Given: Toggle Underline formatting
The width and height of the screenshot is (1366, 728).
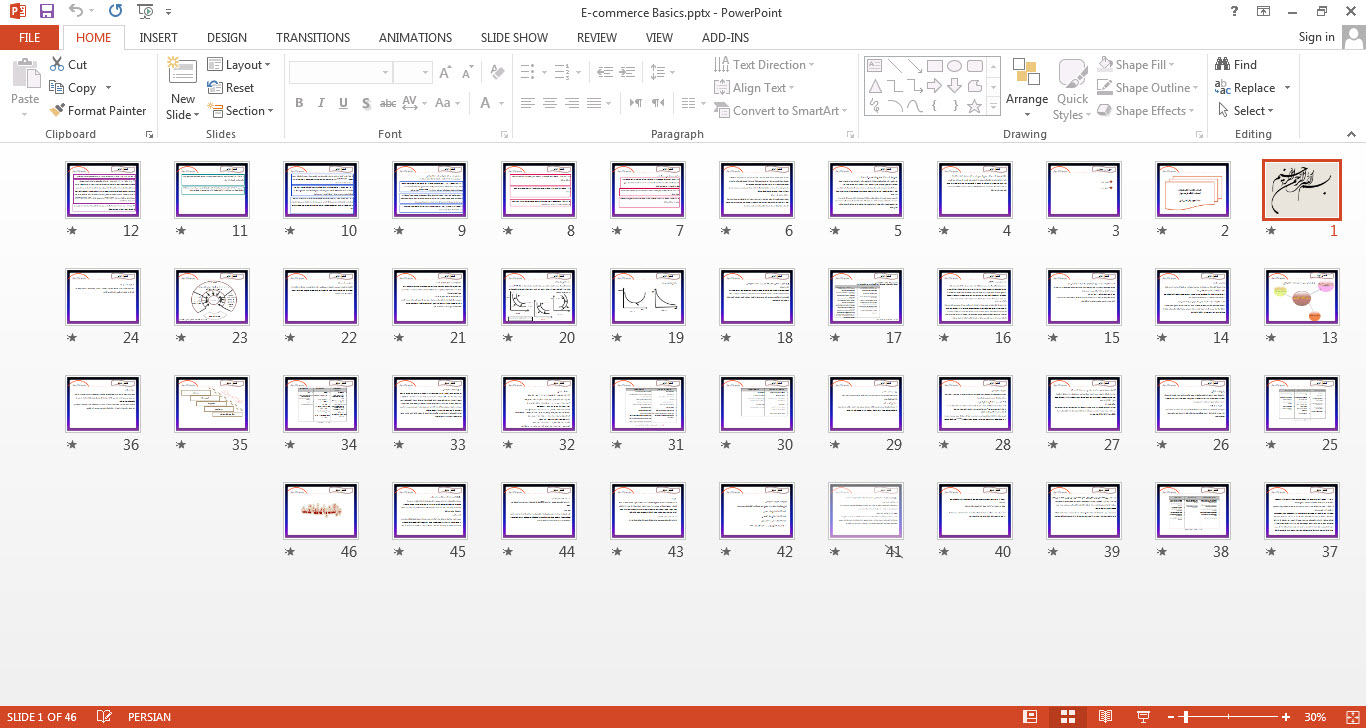Looking at the screenshot, I should point(343,103).
